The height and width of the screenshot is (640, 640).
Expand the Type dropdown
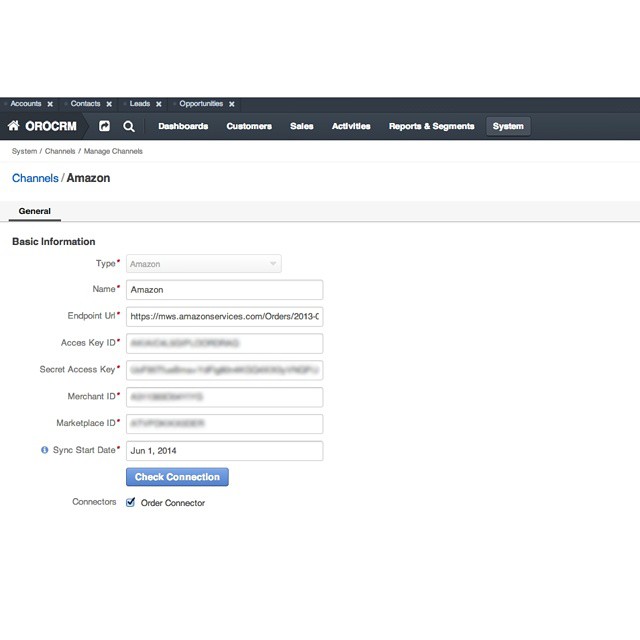pos(204,264)
